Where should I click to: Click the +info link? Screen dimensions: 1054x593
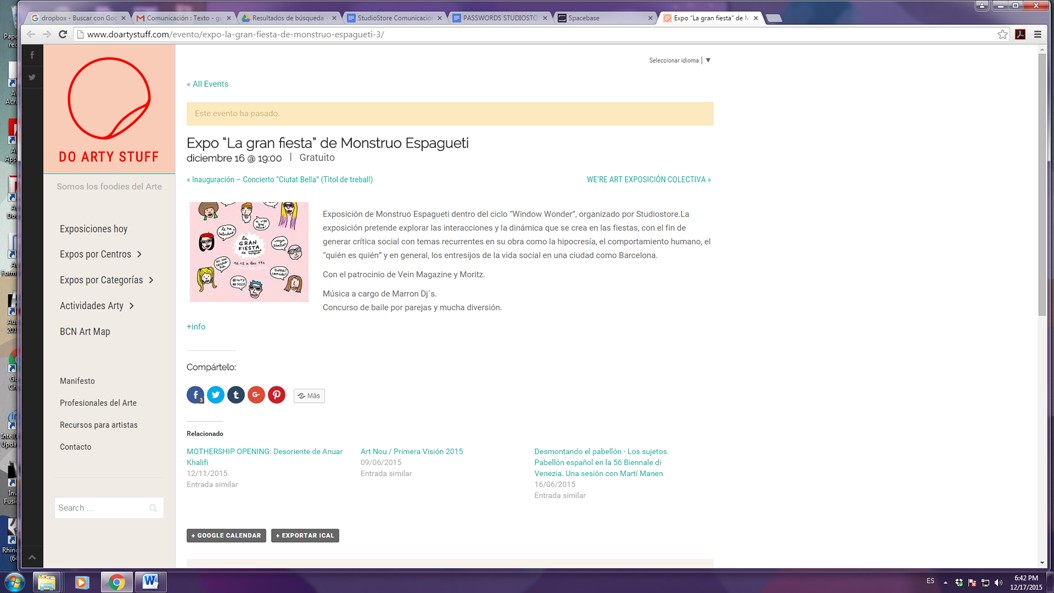(x=196, y=327)
